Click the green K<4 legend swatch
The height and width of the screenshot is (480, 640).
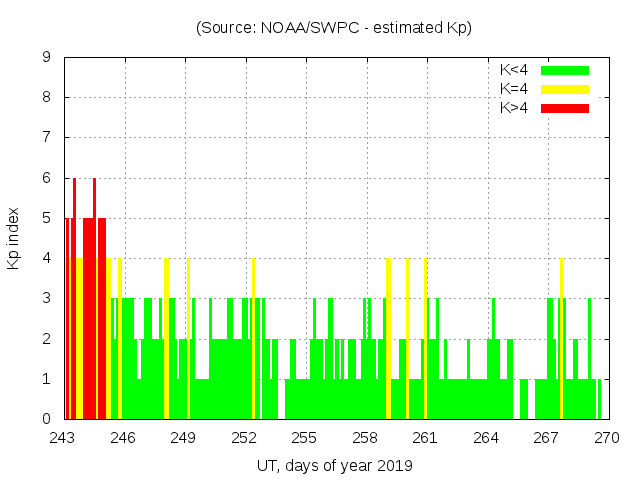[x=565, y=70]
